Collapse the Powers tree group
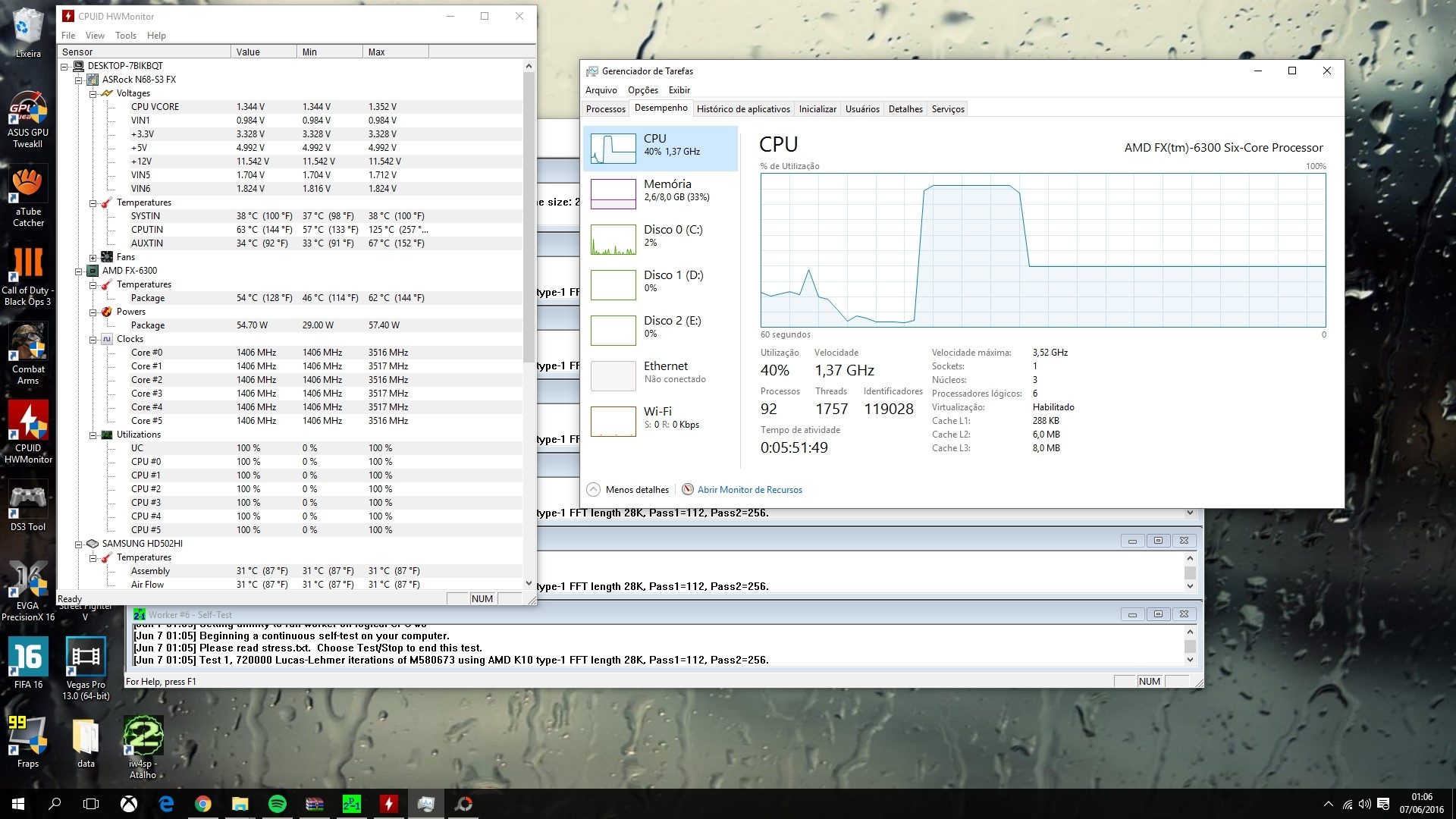Screen dimensions: 1456x819 point(93,312)
